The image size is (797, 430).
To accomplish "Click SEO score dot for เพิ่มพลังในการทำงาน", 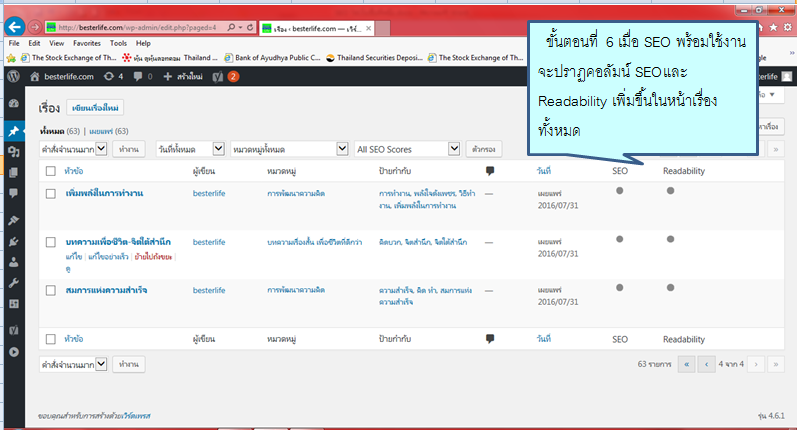I will (620, 191).
